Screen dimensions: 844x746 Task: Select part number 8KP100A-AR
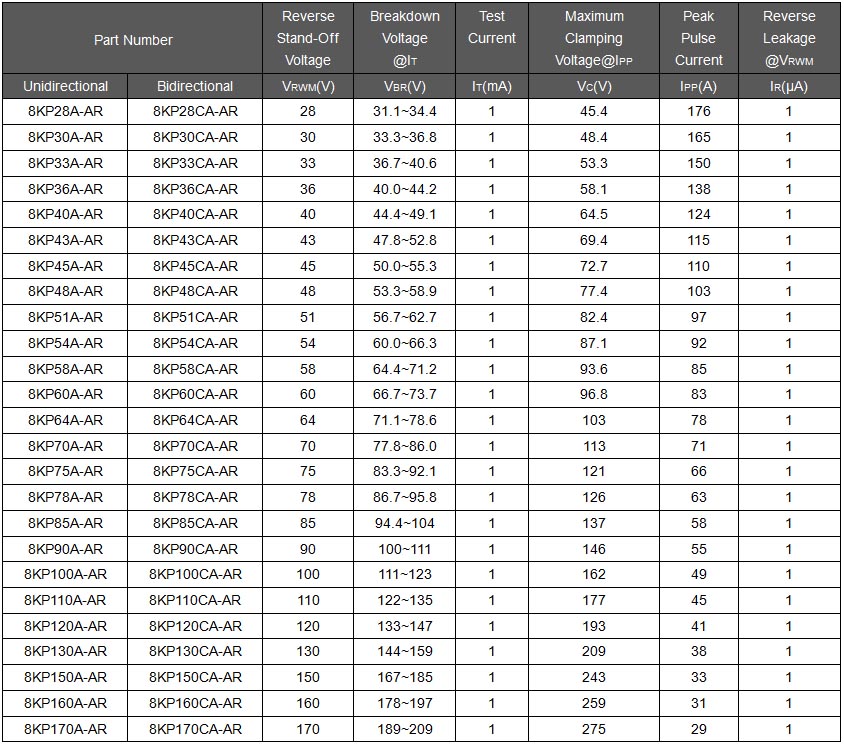pyautogui.click(x=66, y=574)
